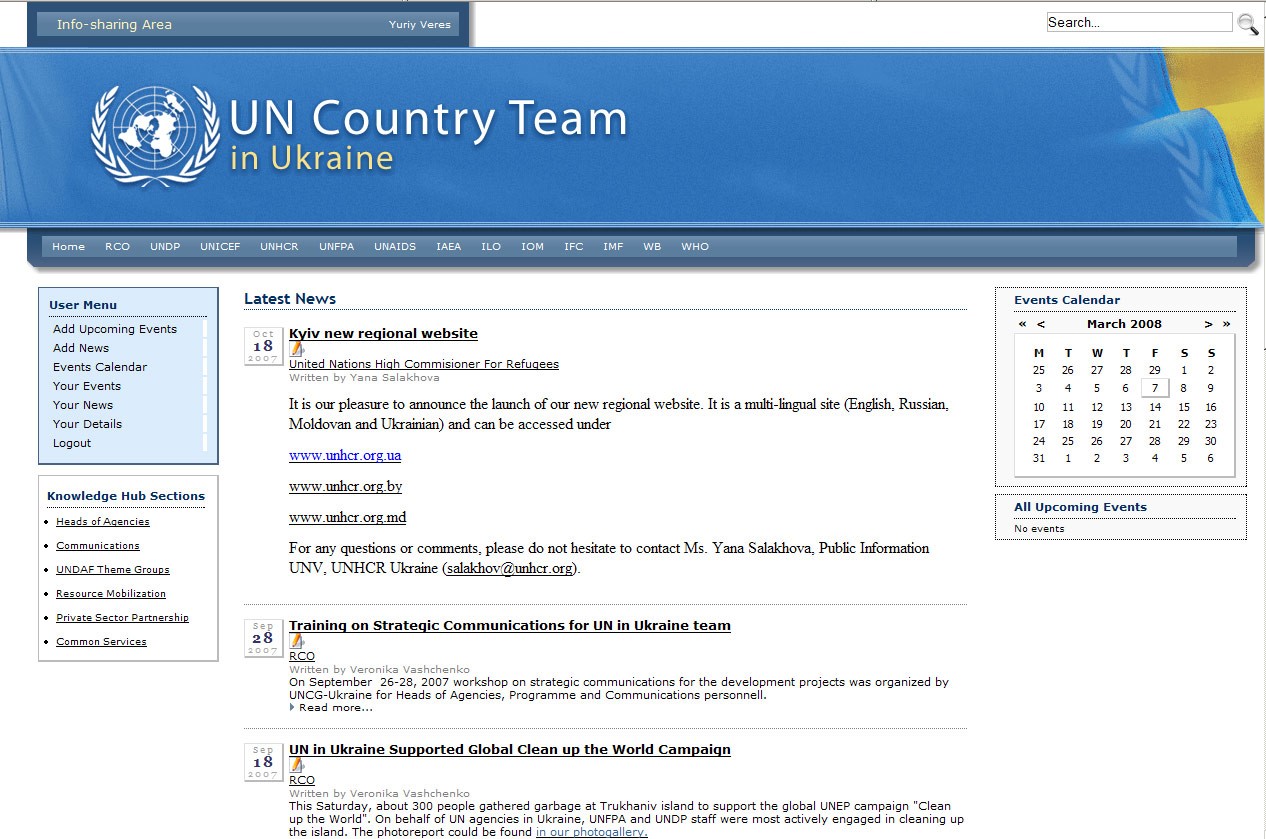Click Read more under Training article
The height and width of the screenshot is (839, 1266).
coord(335,708)
